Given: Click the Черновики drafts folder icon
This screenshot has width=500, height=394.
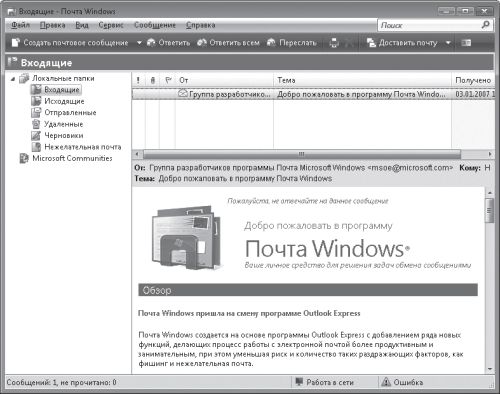Looking at the screenshot, I should (36, 135).
